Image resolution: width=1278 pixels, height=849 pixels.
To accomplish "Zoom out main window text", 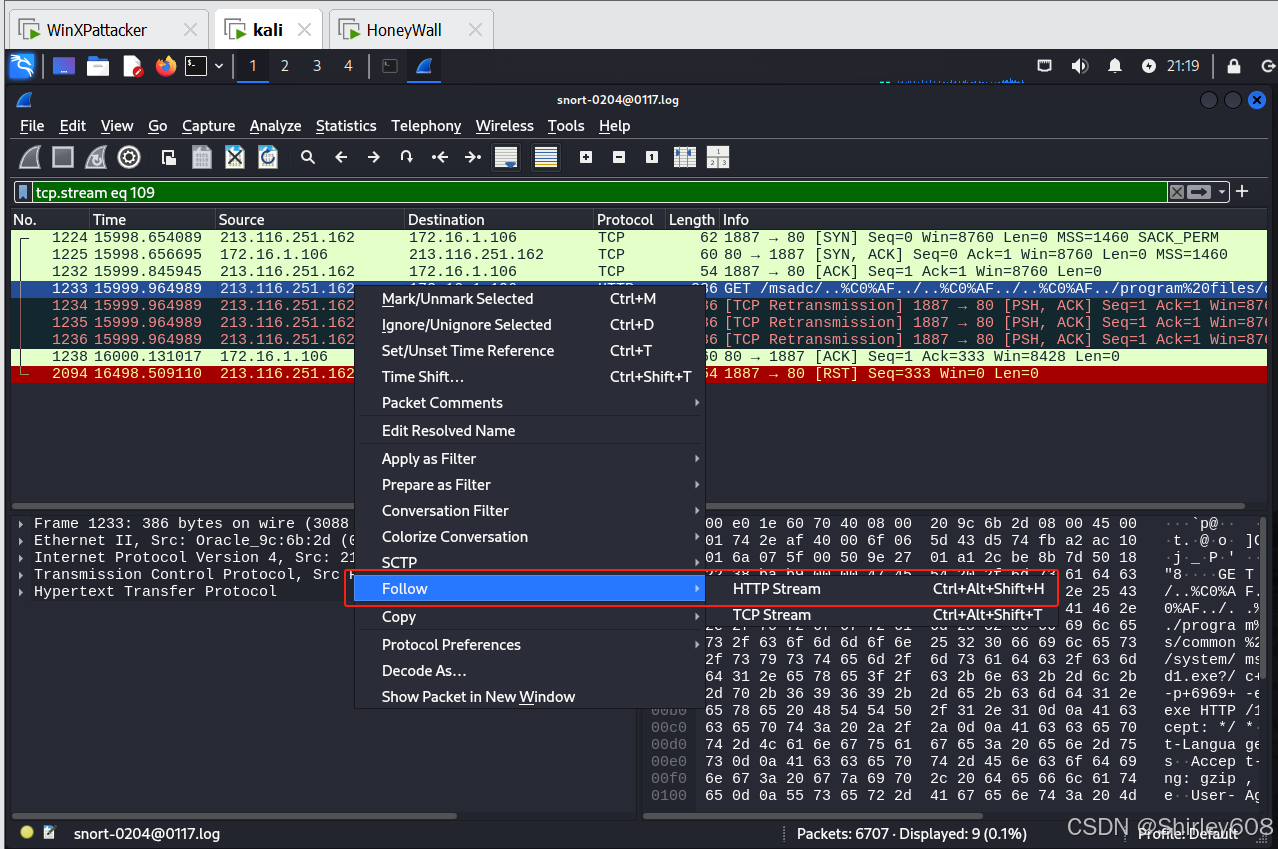I will [619, 157].
